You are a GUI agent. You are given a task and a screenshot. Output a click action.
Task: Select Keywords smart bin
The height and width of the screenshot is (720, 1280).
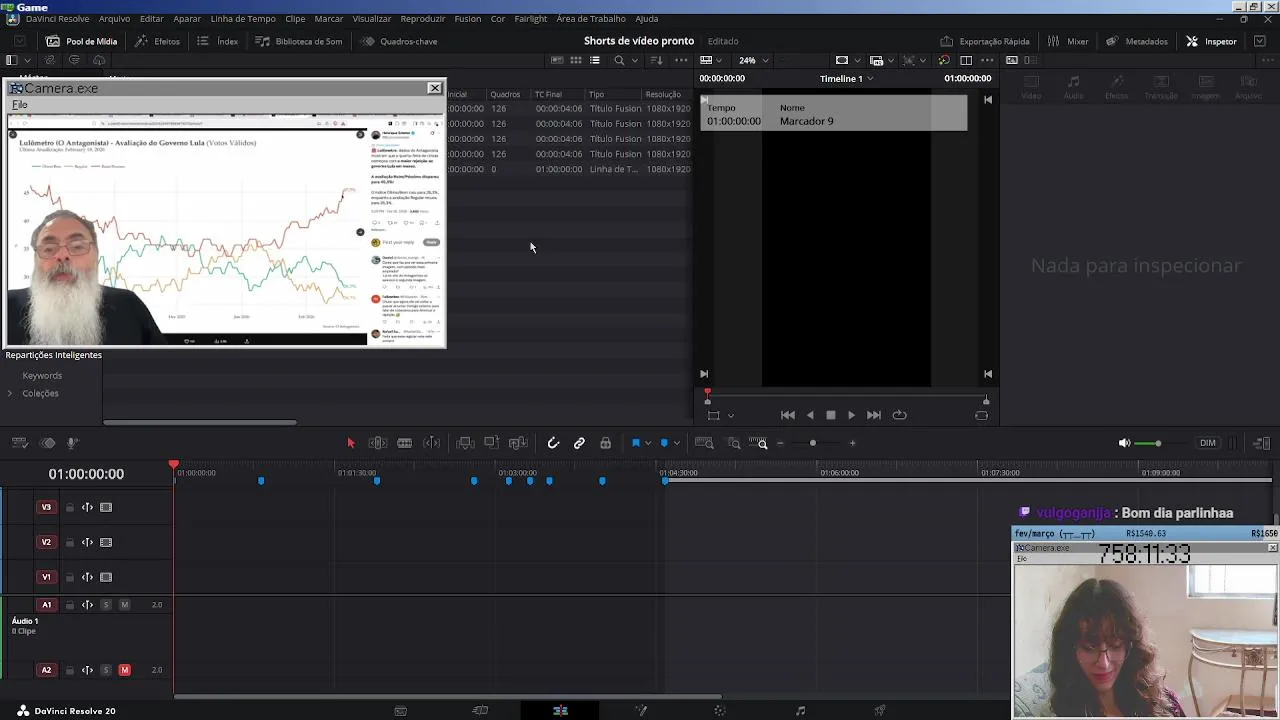tap(42, 375)
